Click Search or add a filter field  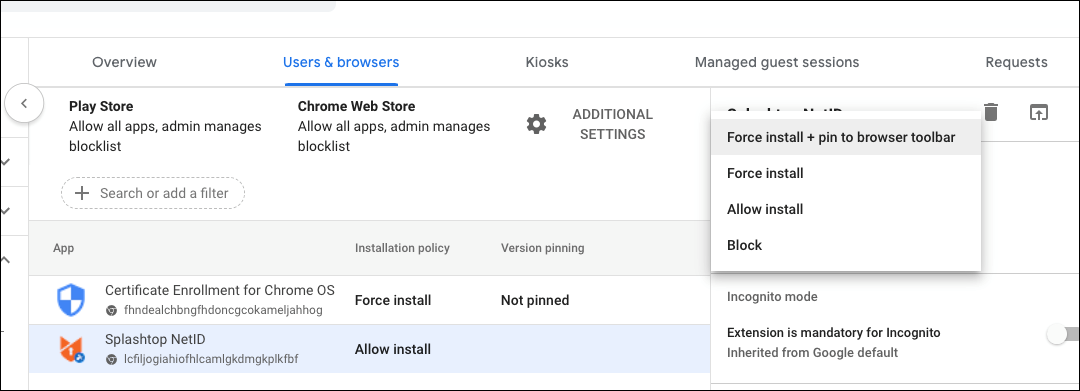(x=153, y=193)
